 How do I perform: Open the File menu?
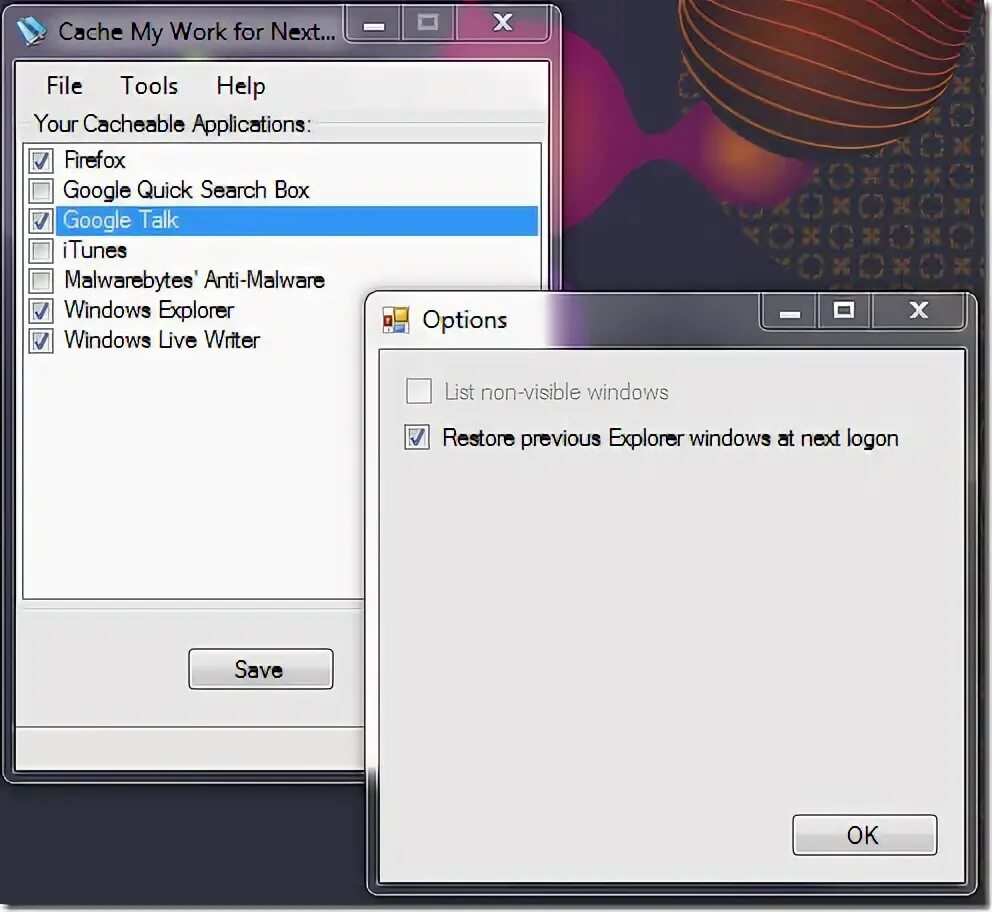65,86
